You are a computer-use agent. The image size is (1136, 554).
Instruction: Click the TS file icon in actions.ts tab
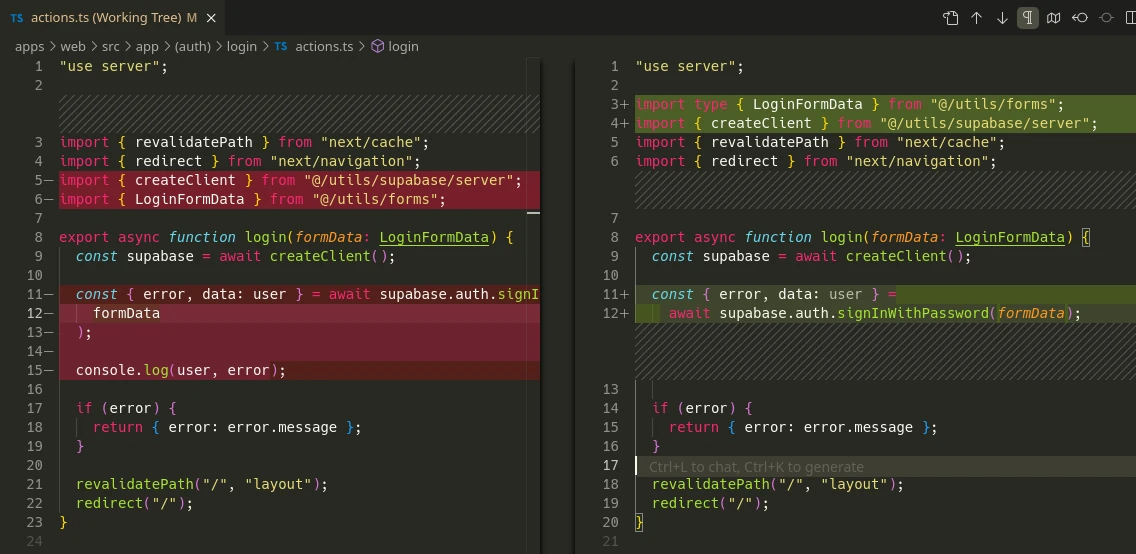click(x=17, y=18)
